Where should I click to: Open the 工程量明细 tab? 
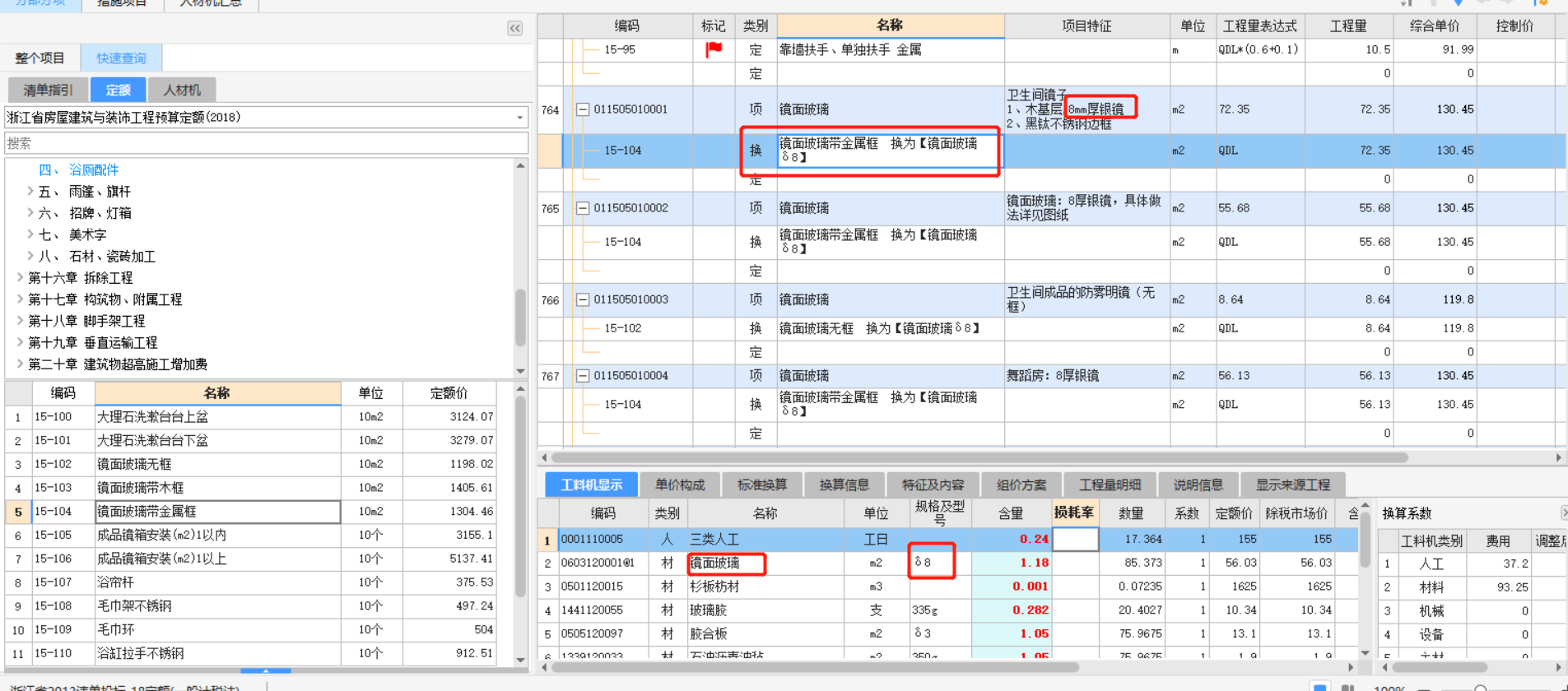1110,485
